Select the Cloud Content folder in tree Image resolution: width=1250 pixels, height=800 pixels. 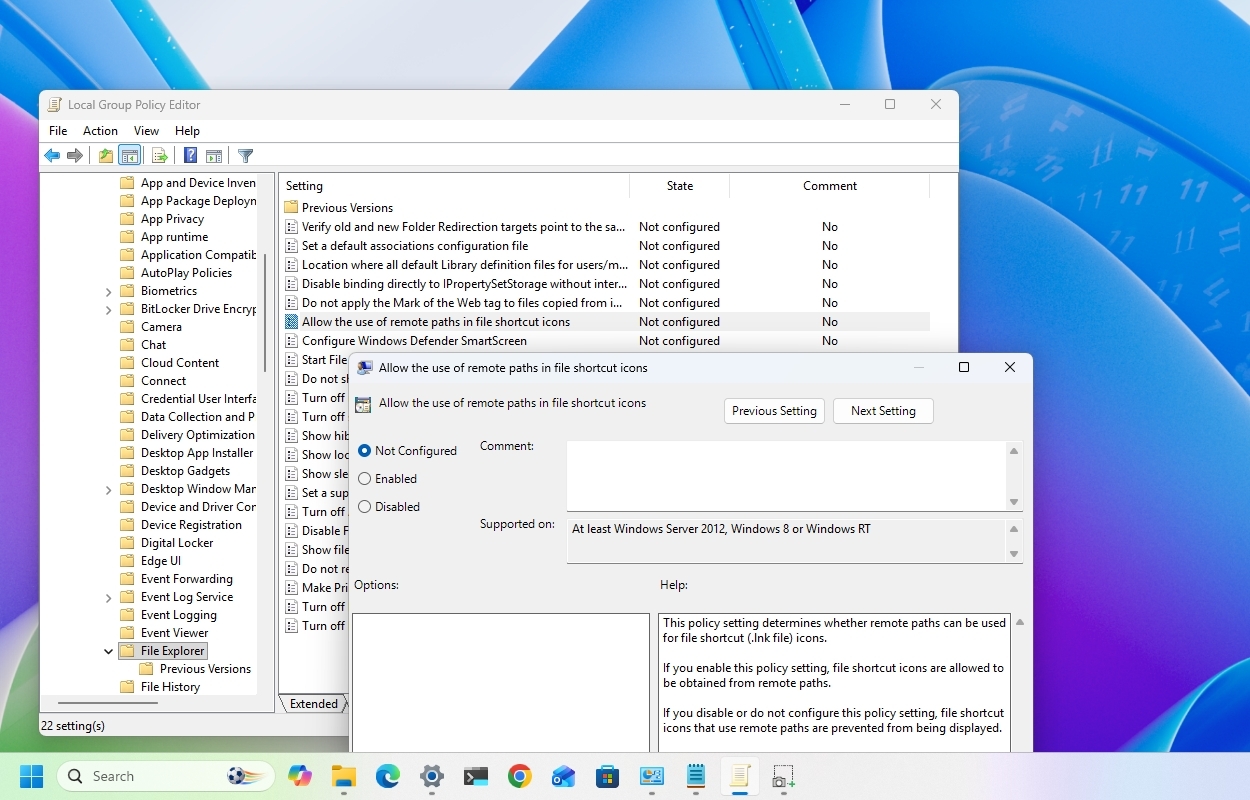pyautogui.click(x=180, y=363)
